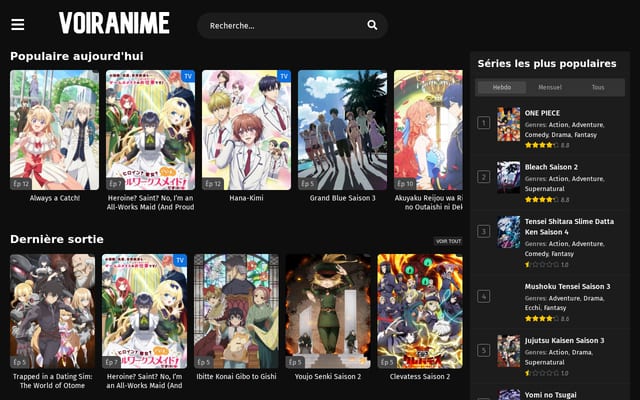Click the rank 3 number badge
The width and height of the screenshot is (640, 400).
(x=484, y=231)
